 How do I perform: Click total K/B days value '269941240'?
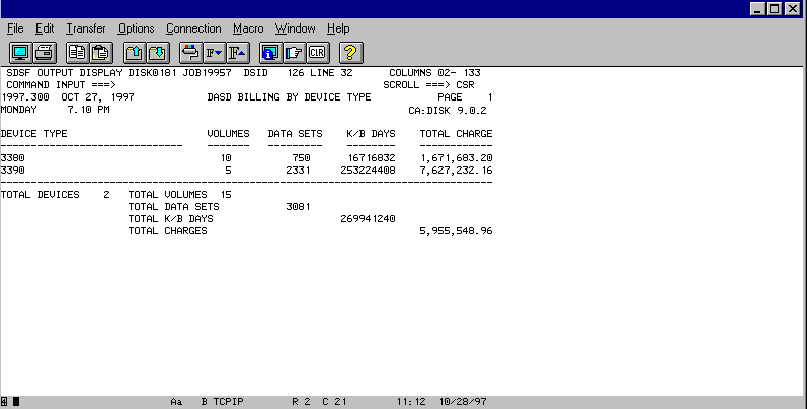(368, 219)
